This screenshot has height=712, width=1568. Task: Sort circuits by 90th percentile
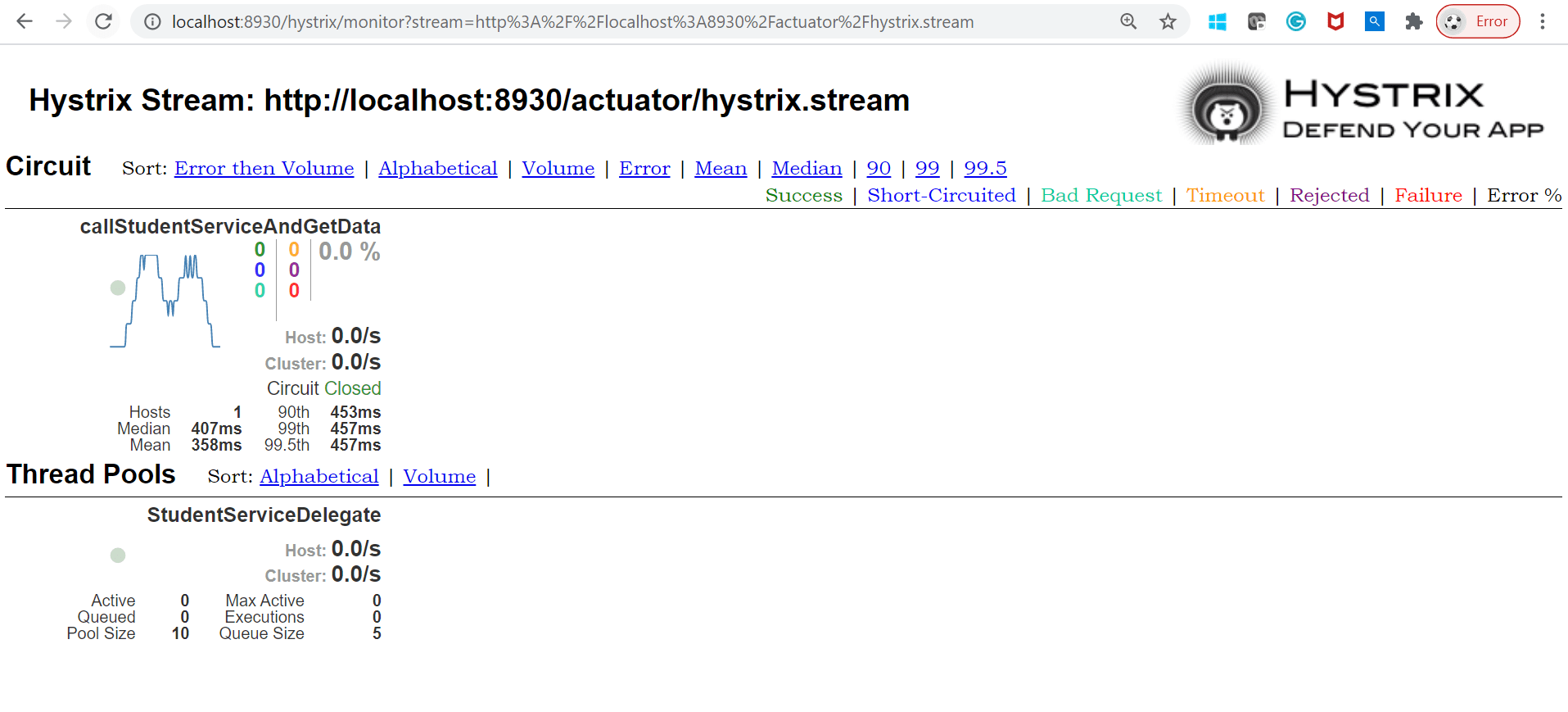click(x=879, y=168)
